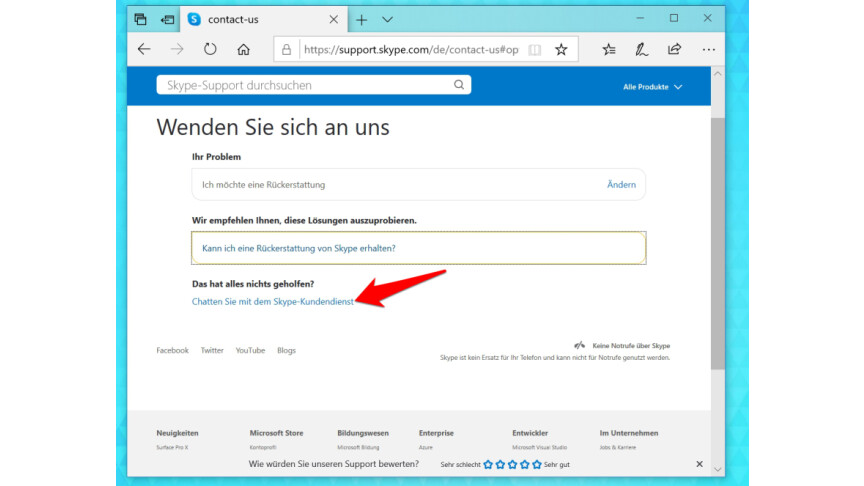Toggle reading view icon
This screenshot has width=864, height=486.
(534, 50)
